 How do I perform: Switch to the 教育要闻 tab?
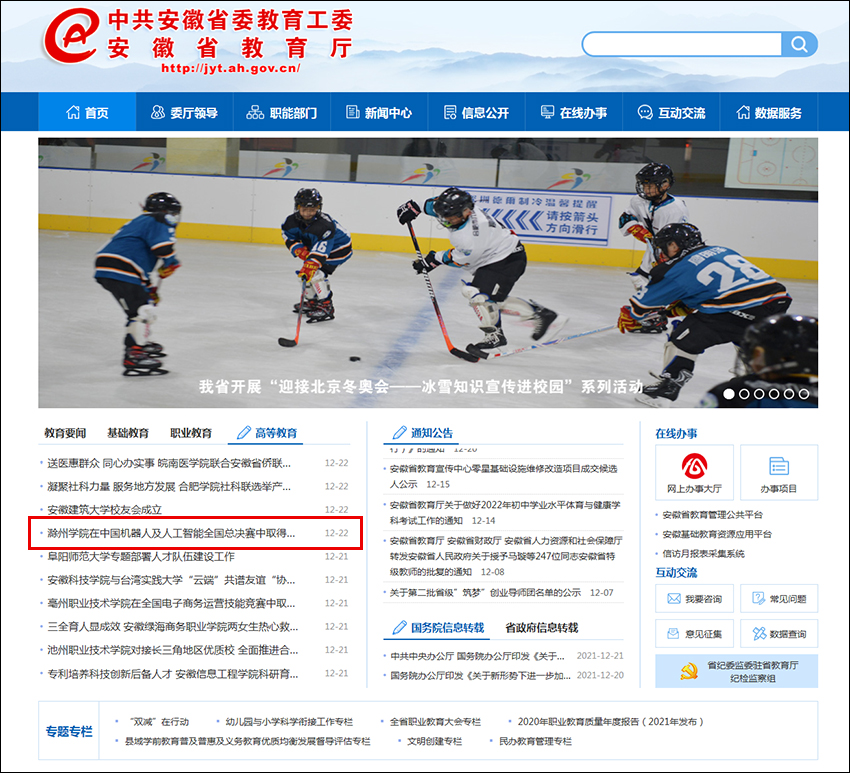(65, 433)
